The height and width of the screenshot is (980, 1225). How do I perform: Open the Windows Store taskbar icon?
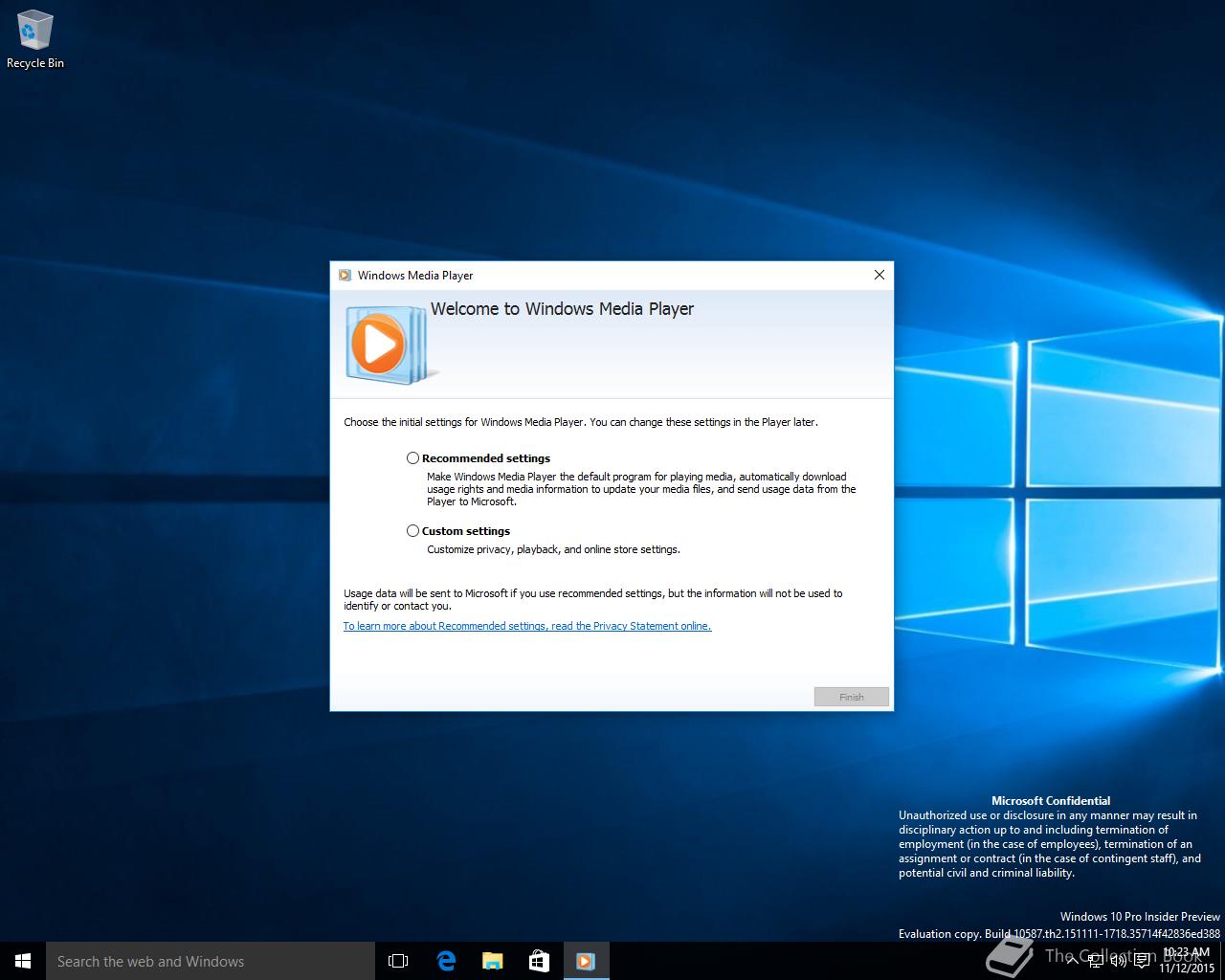click(x=539, y=961)
